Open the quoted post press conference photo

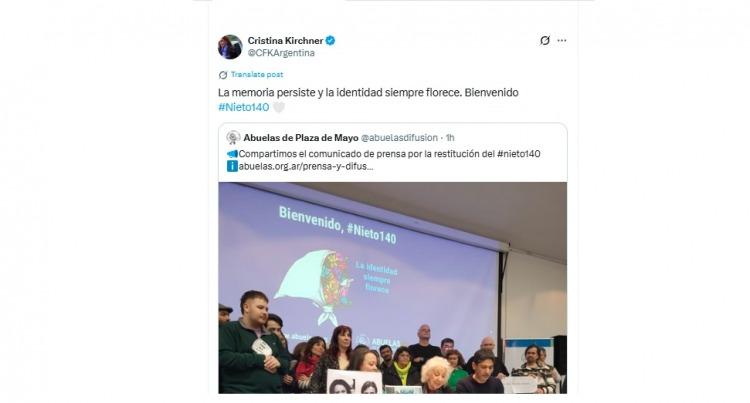click(x=393, y=288)
